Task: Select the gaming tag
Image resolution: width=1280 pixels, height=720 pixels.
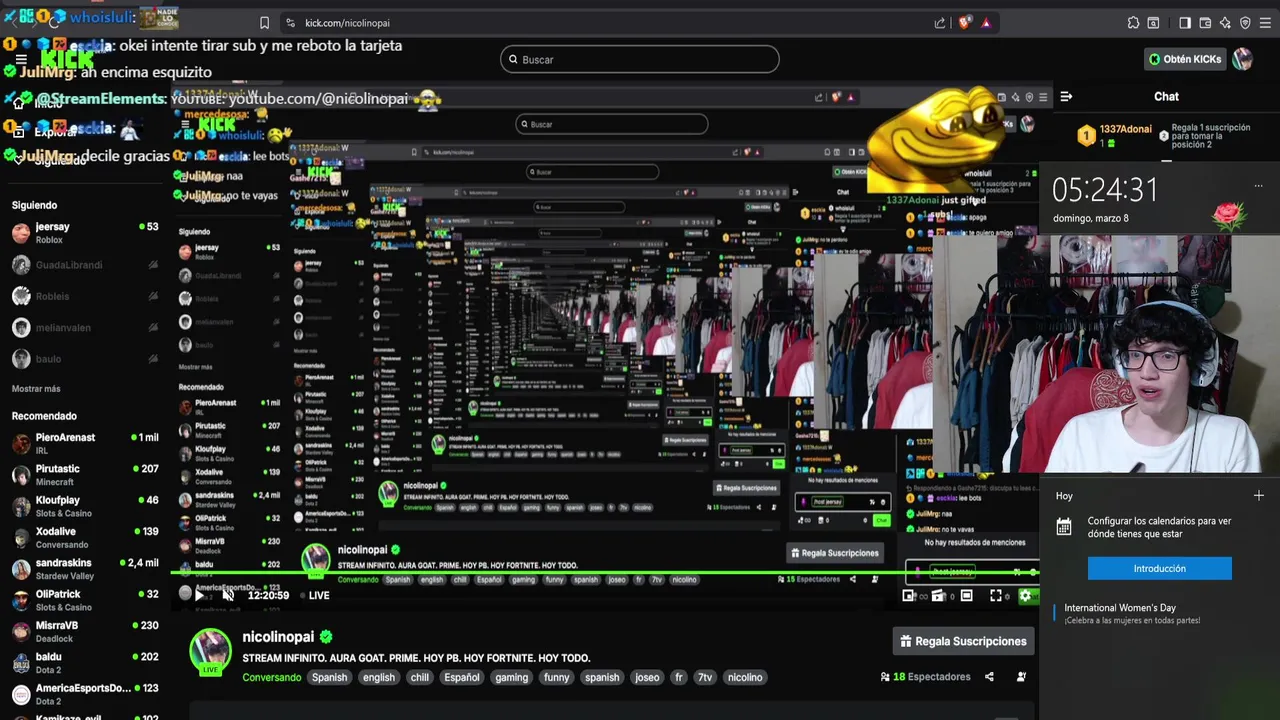Action: (511, 677)
